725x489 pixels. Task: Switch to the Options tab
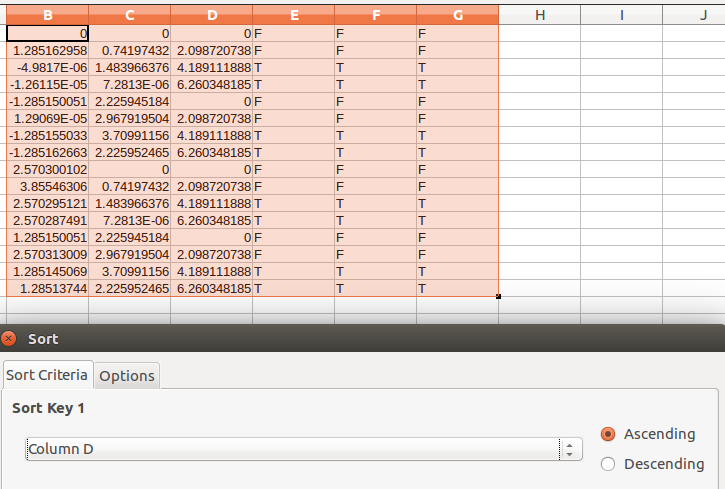coord(127,375)
